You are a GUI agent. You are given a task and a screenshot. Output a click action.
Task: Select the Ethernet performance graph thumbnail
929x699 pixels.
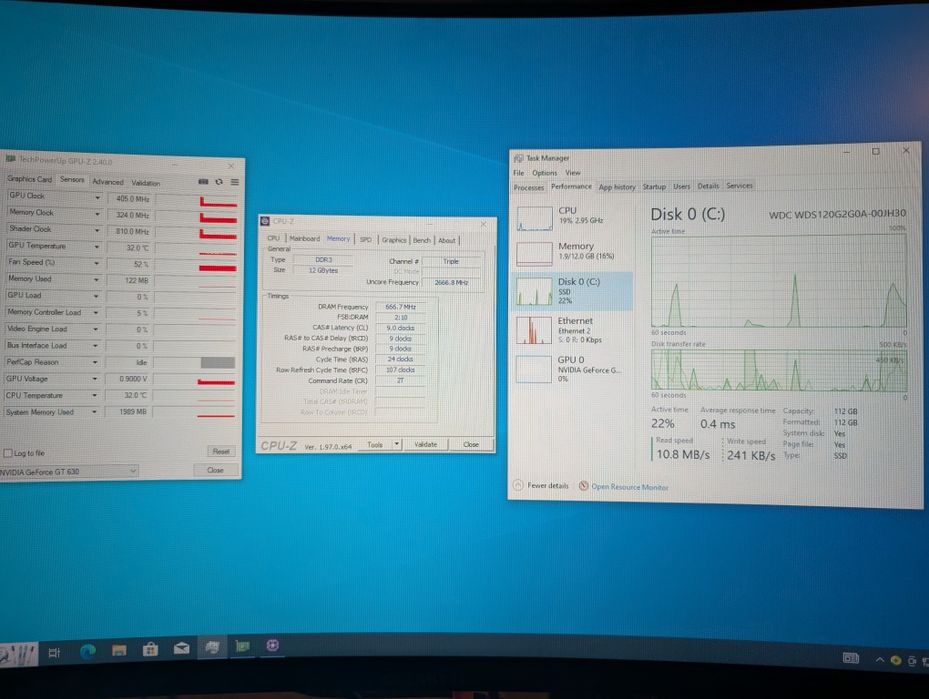coord(534,330)
